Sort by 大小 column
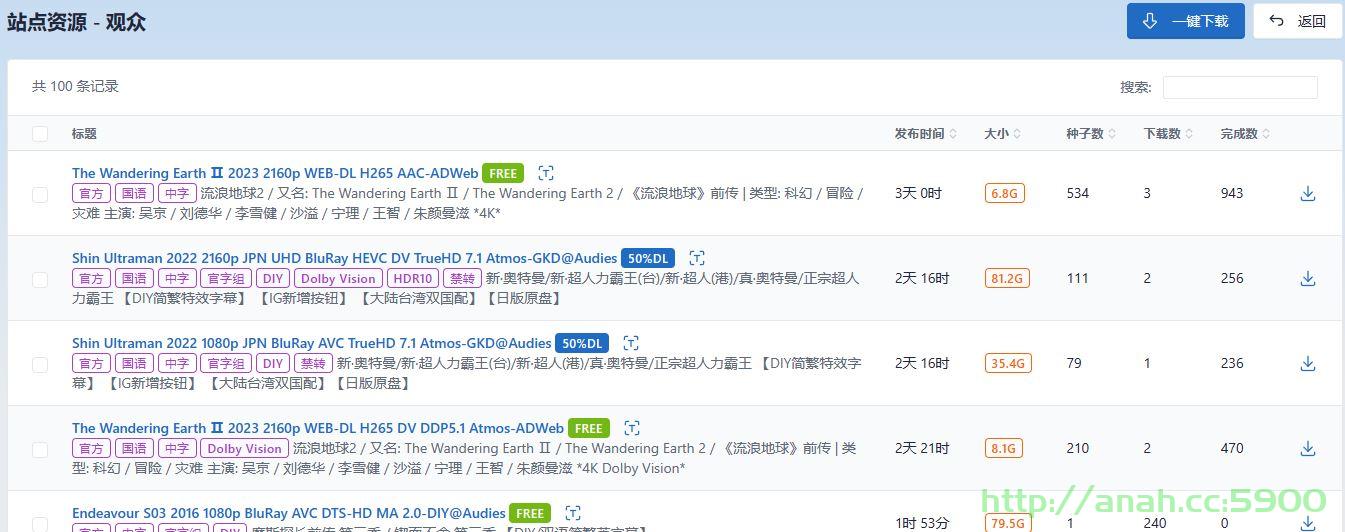1345x532 pixels. [x=1001, y=134]
